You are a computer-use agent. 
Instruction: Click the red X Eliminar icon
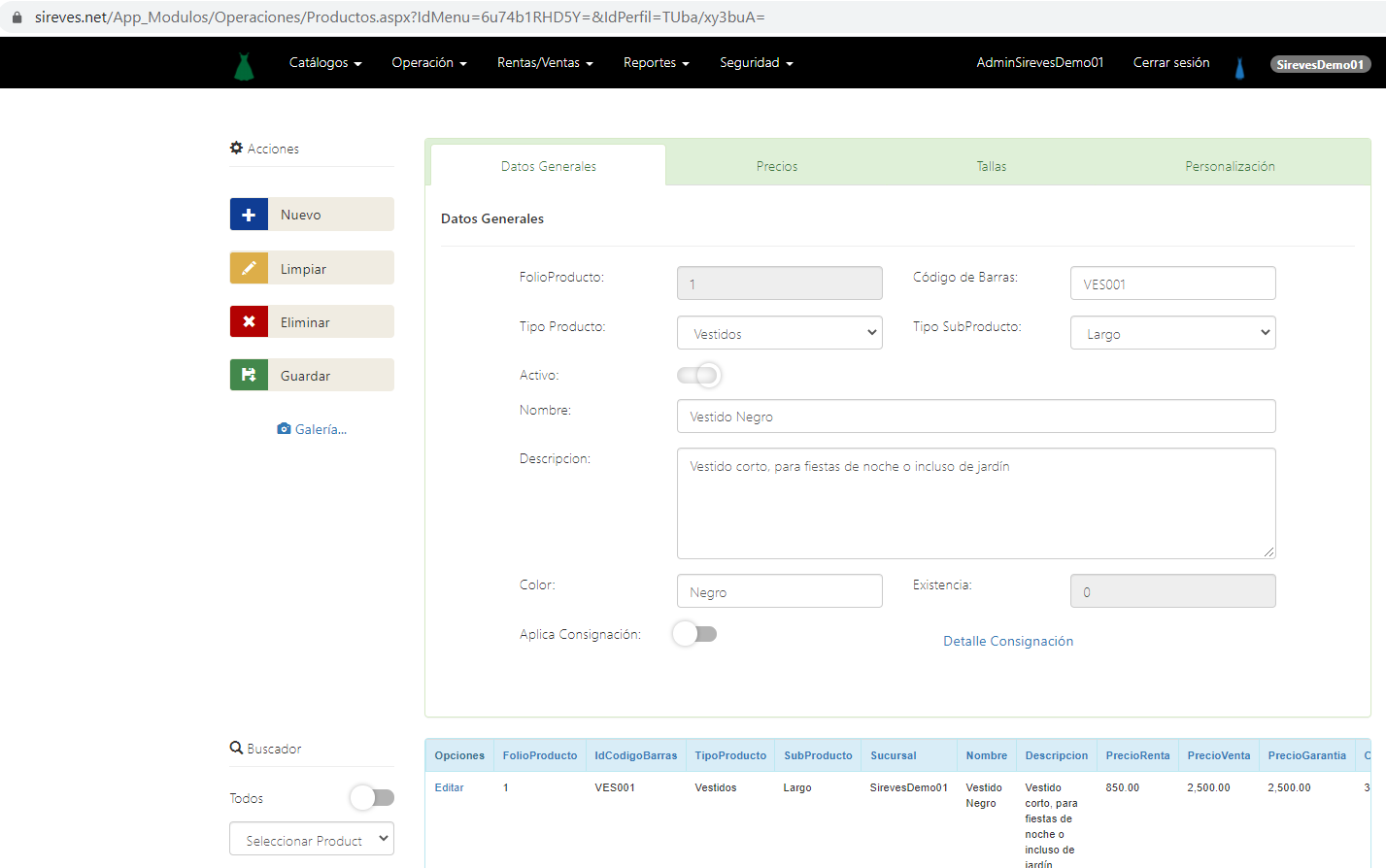[x=249, y=321]
